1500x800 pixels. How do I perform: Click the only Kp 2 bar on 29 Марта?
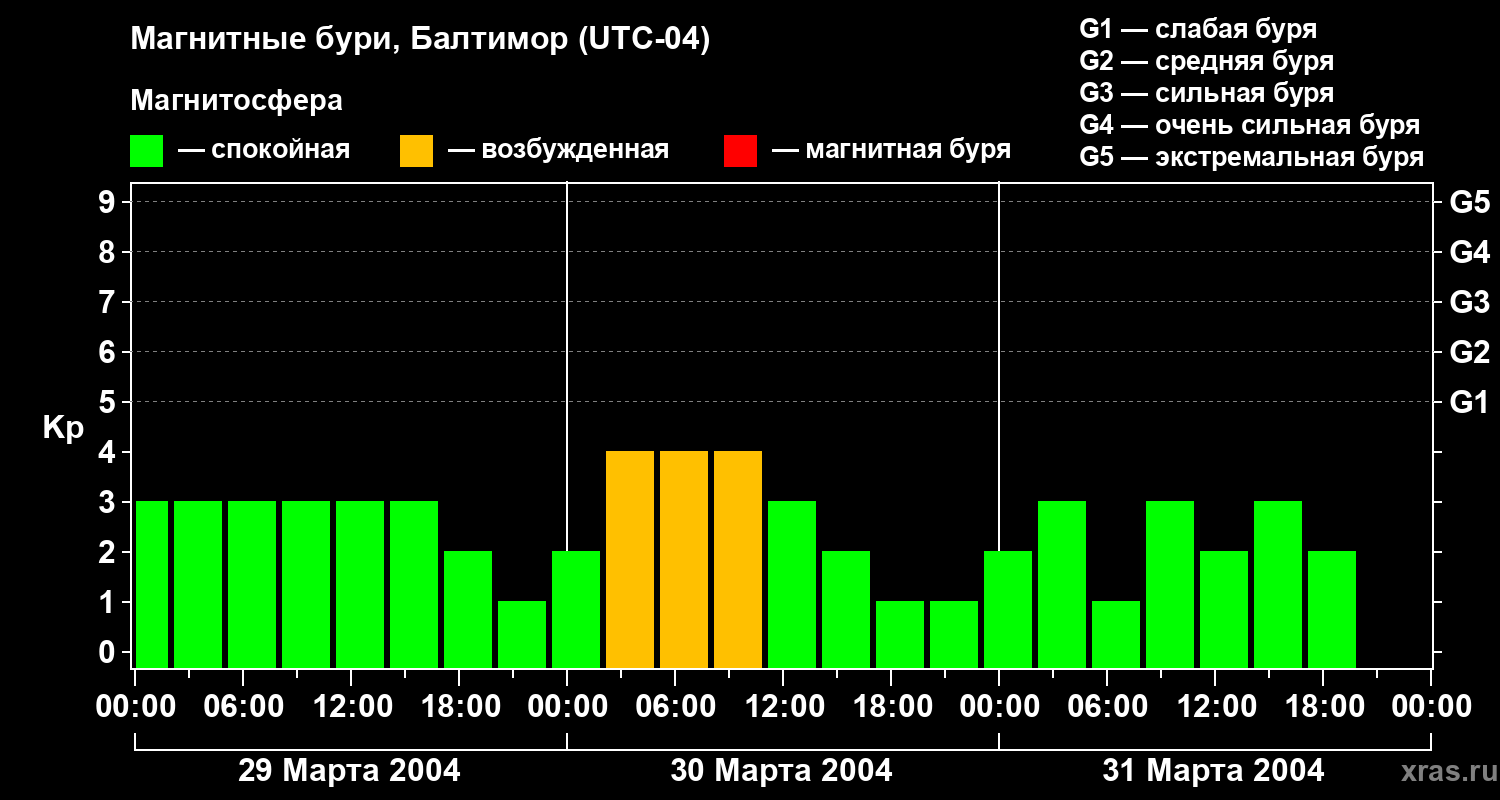click(468, 609)
